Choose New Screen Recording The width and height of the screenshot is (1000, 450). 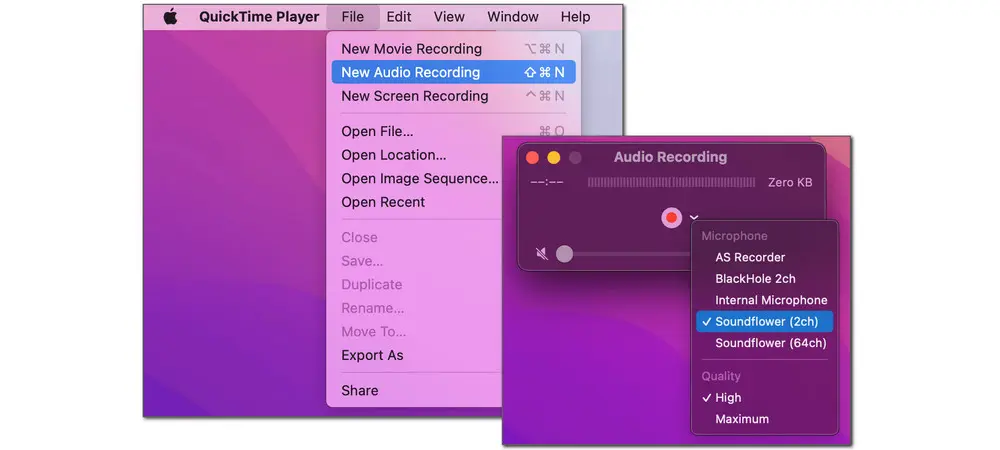click(x=453, y=96)
